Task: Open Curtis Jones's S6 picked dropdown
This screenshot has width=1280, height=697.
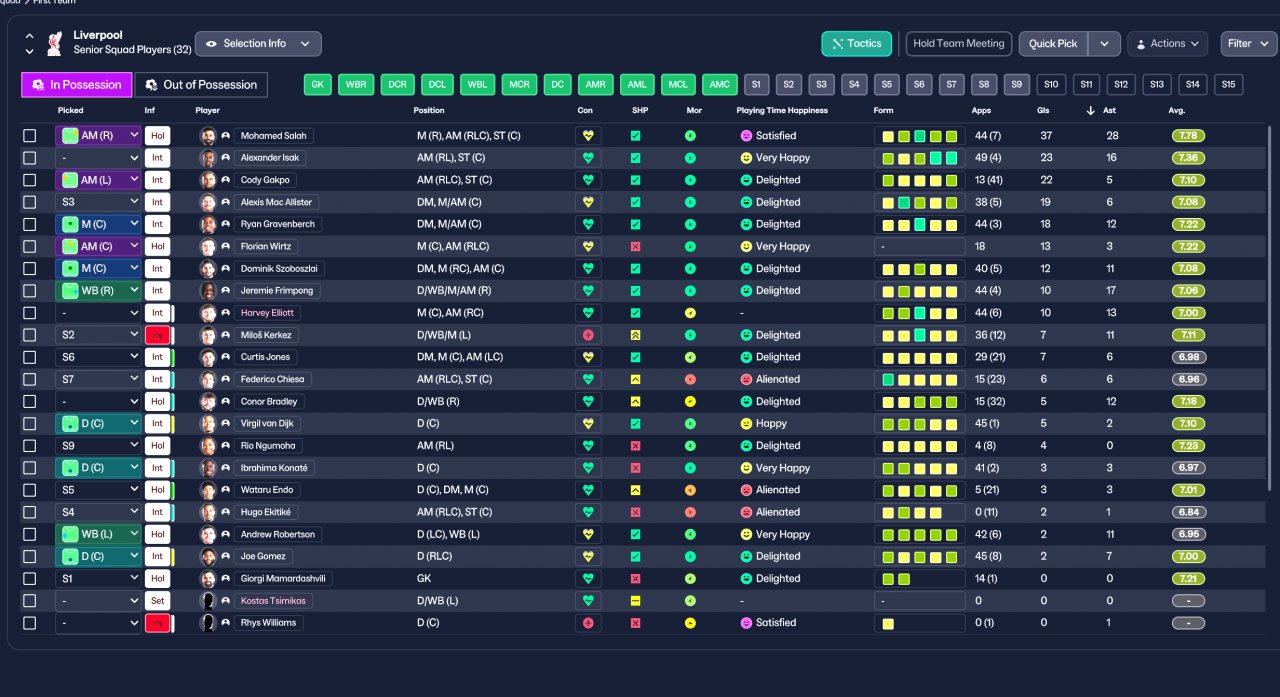Action: coord(99,357)
